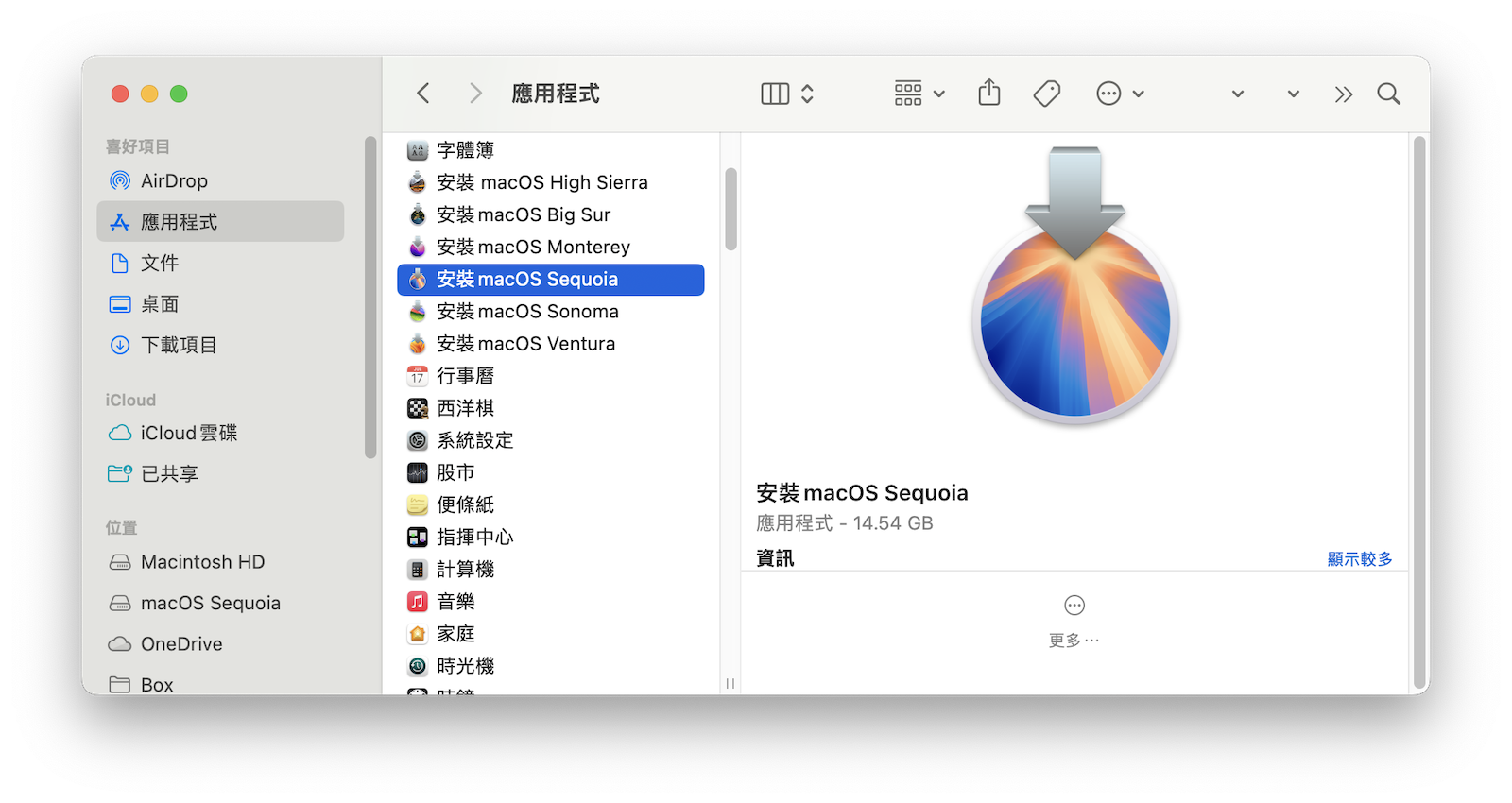This screenshot has width=1512, height=803.
Task: Click the sidebar scrollbar
Action: pos(370,298)
